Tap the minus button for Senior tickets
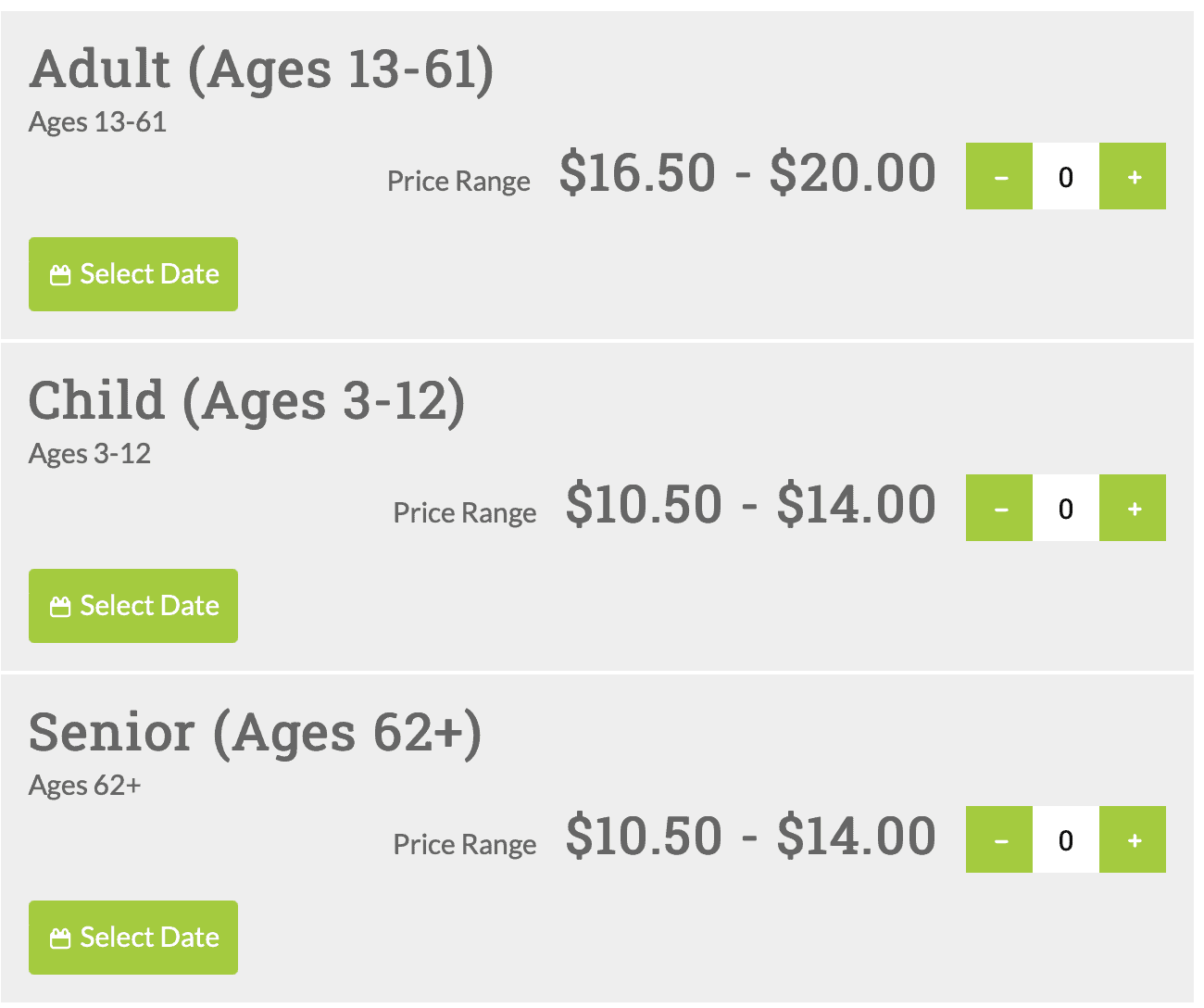The height and width of the screenshot is (1008, 1204). tap(999, 839)
